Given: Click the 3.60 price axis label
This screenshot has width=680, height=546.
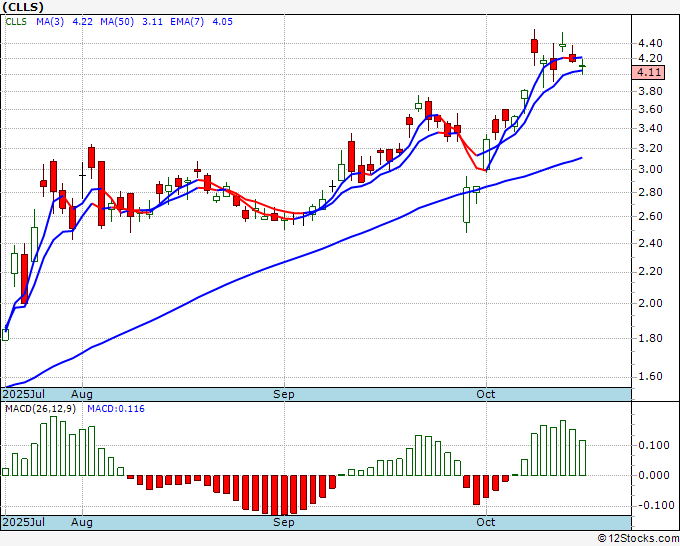Looking at the screenshot, I should 650,109.
